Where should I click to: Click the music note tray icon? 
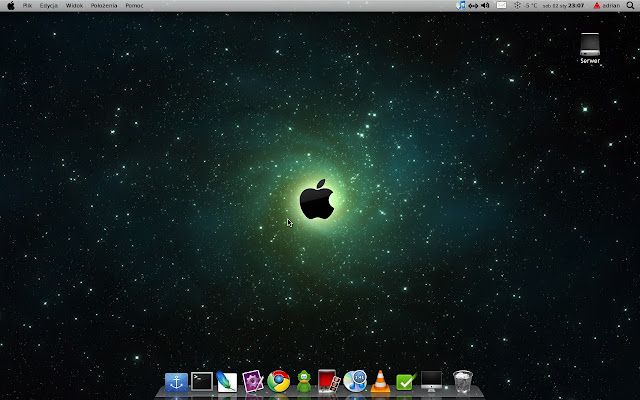tap(461, 5)
